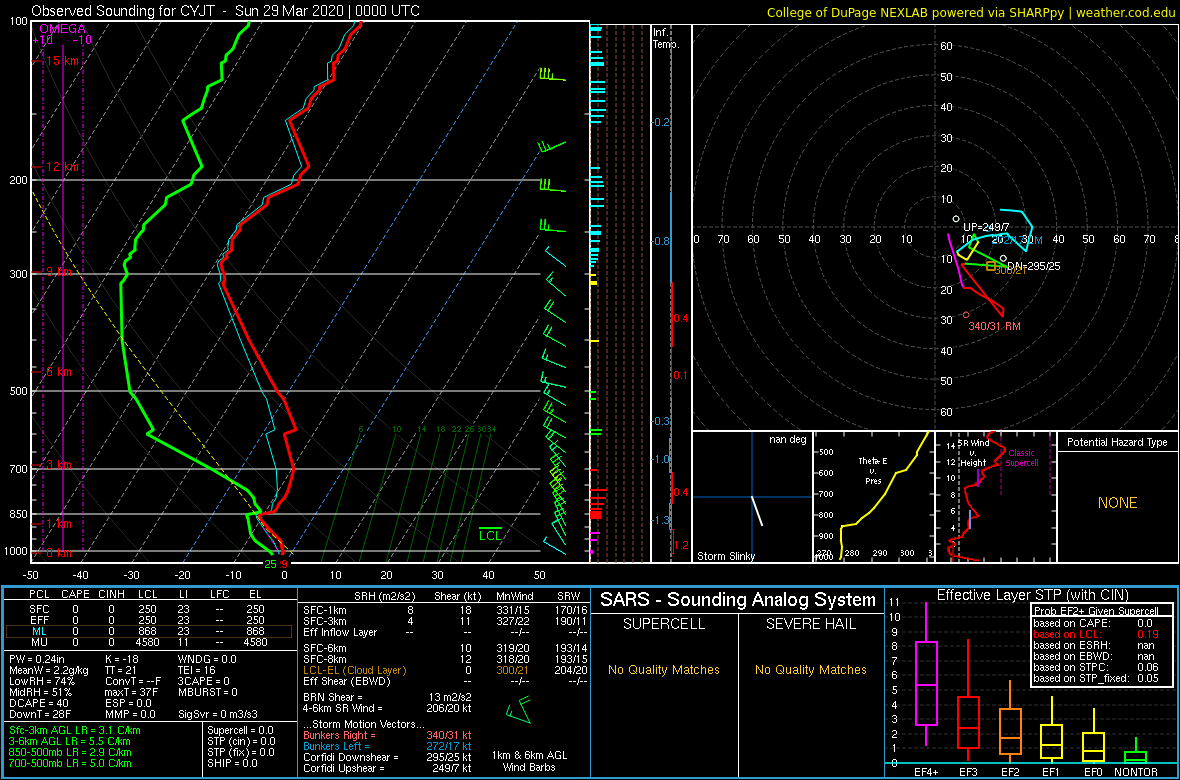This screenshot has width=1180, height=780.
Task: Click the MidRH = 51% value
Action: 41,692
